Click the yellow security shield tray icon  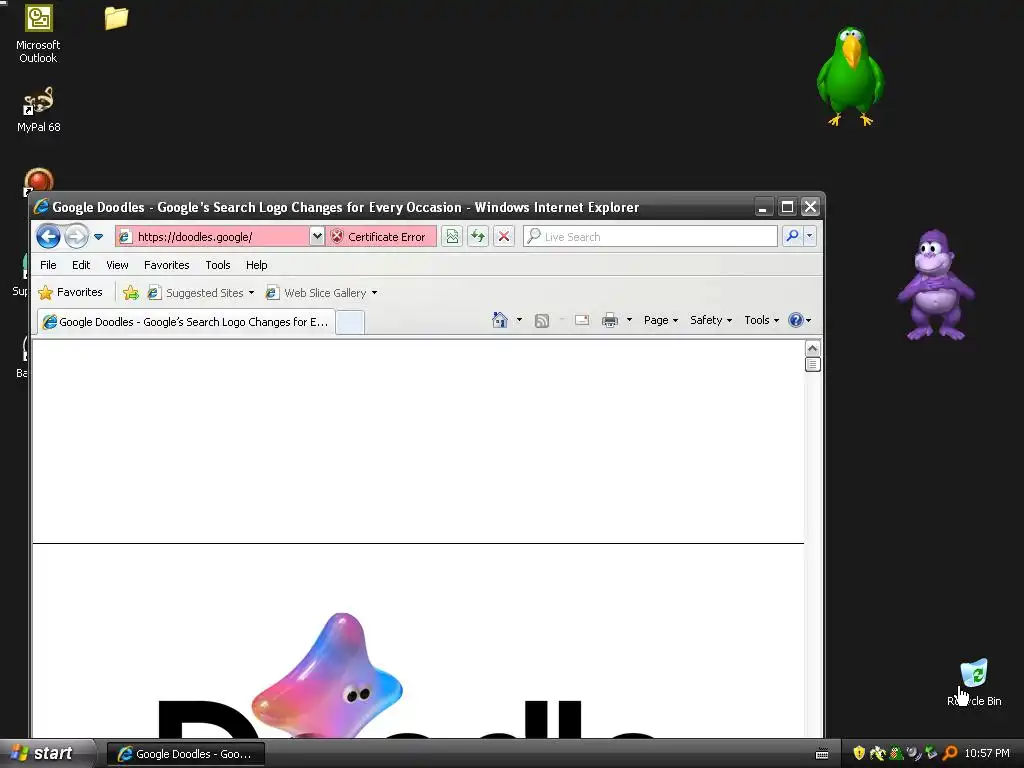click(x=859, y=753)
